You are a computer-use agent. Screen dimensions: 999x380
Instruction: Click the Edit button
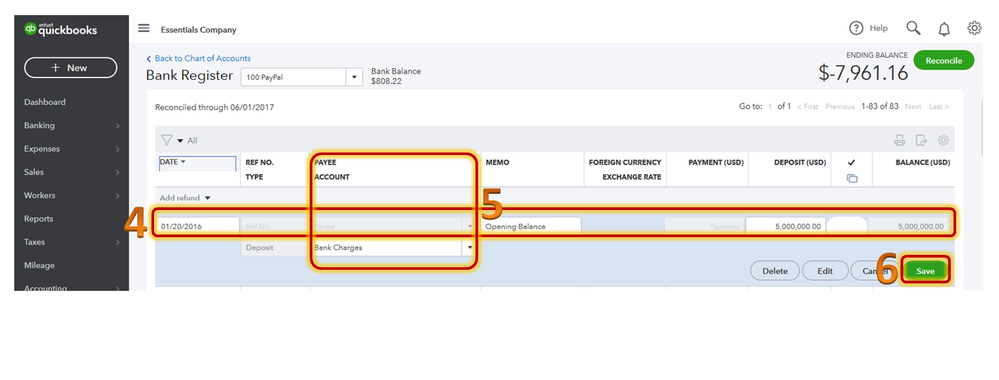click(x=825, y=271)
